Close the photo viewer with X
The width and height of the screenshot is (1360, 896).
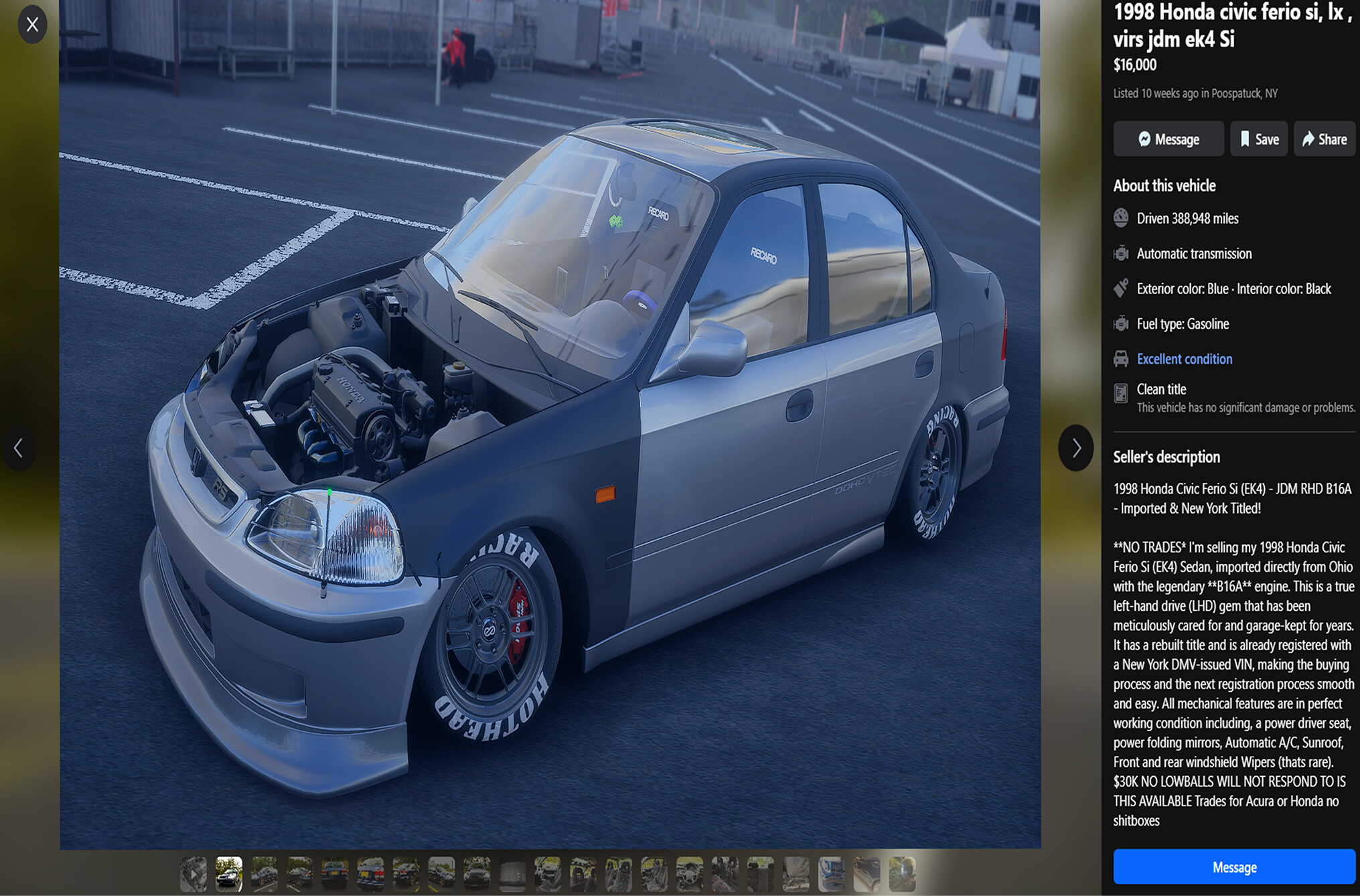tap(32, 25)
